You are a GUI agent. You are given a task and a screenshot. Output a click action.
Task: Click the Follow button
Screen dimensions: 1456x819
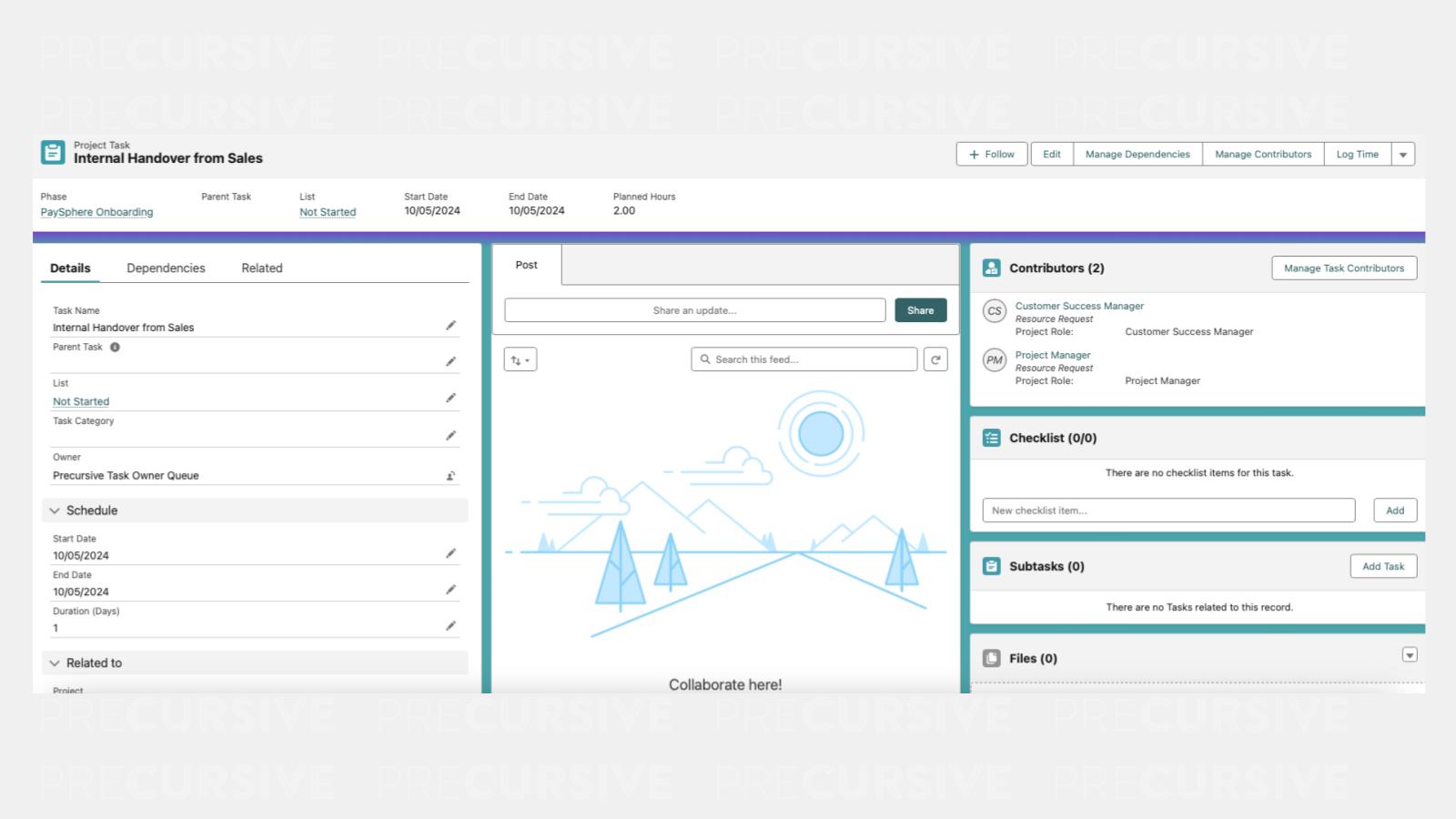(991, 155)
